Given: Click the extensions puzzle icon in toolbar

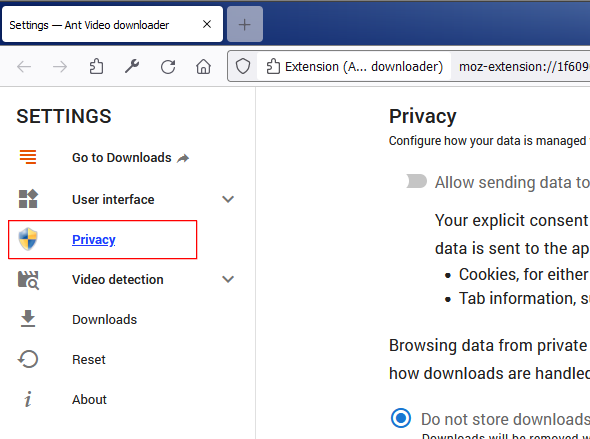Looking at the screenshot, I should (x=96, y=67).
